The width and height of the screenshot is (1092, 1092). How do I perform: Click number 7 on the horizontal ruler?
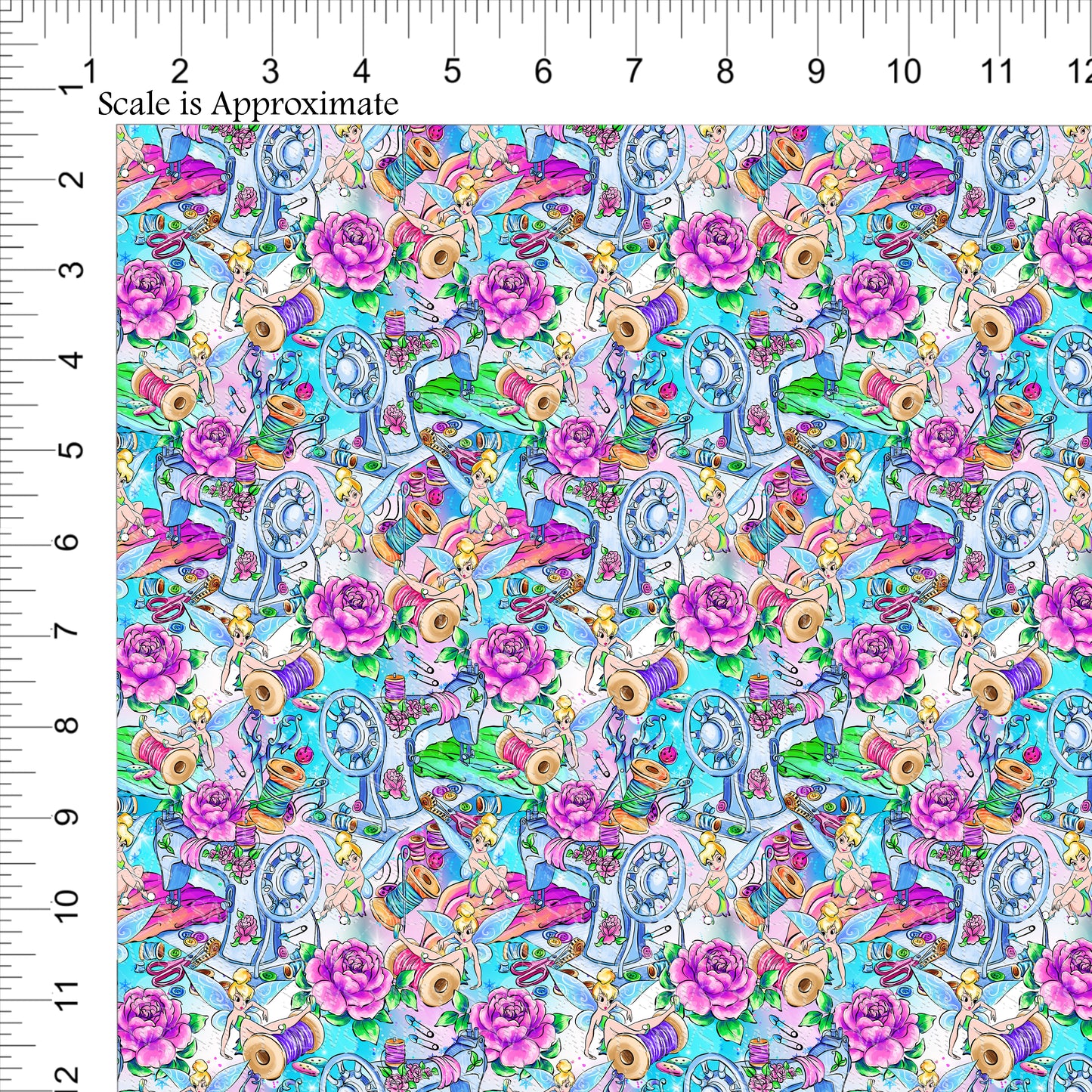pyautogui.click(x=633, y=72)
